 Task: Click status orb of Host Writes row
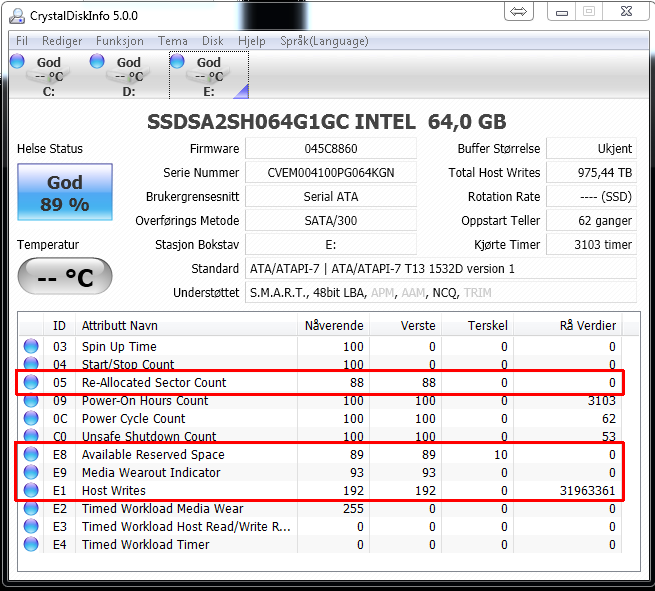pyautogui.click(x=31, y=490)
